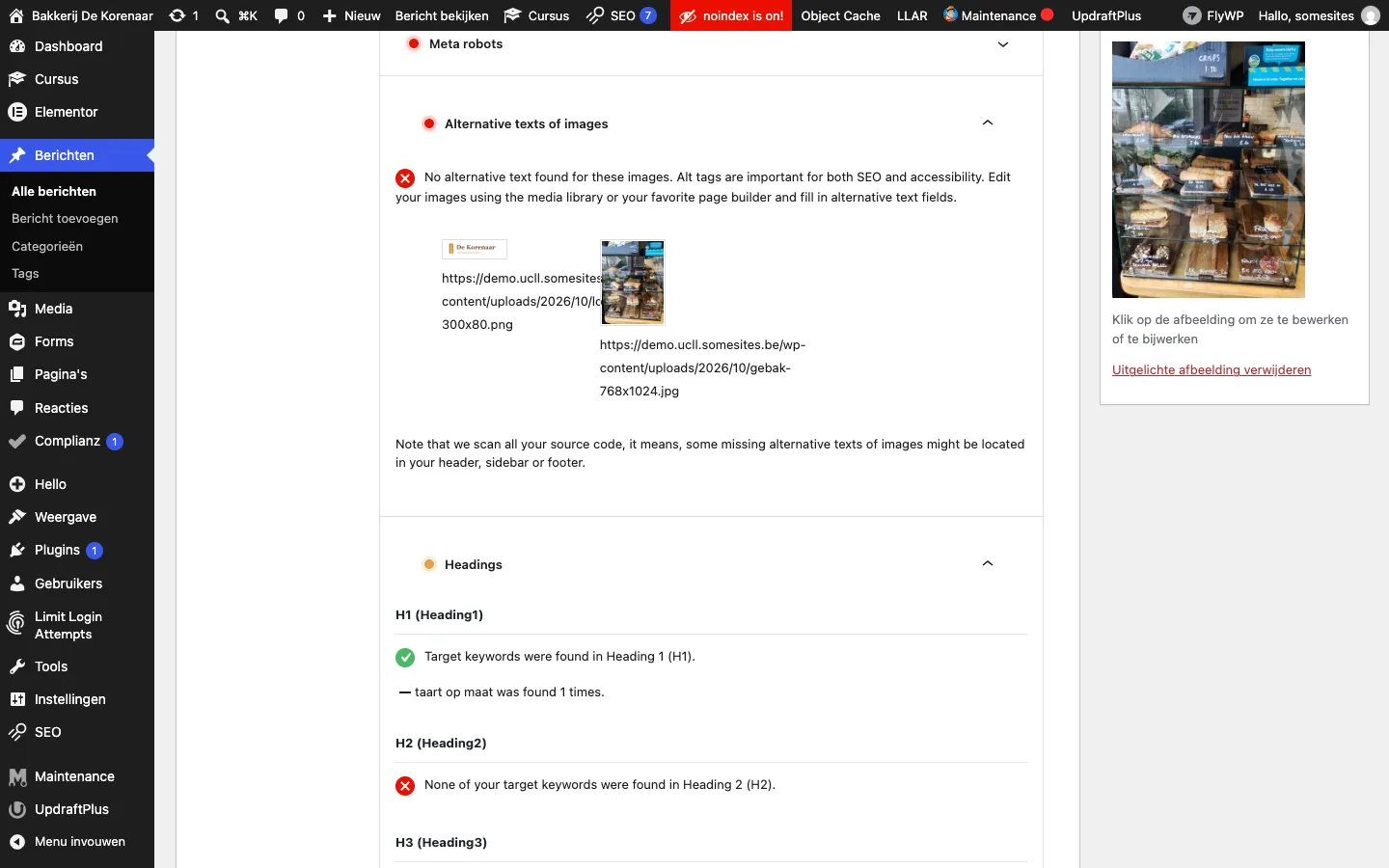The width and height of the screenshot is (1389, 868).
Task: Open Categorieën submenu link
Action: coord(47,246)
